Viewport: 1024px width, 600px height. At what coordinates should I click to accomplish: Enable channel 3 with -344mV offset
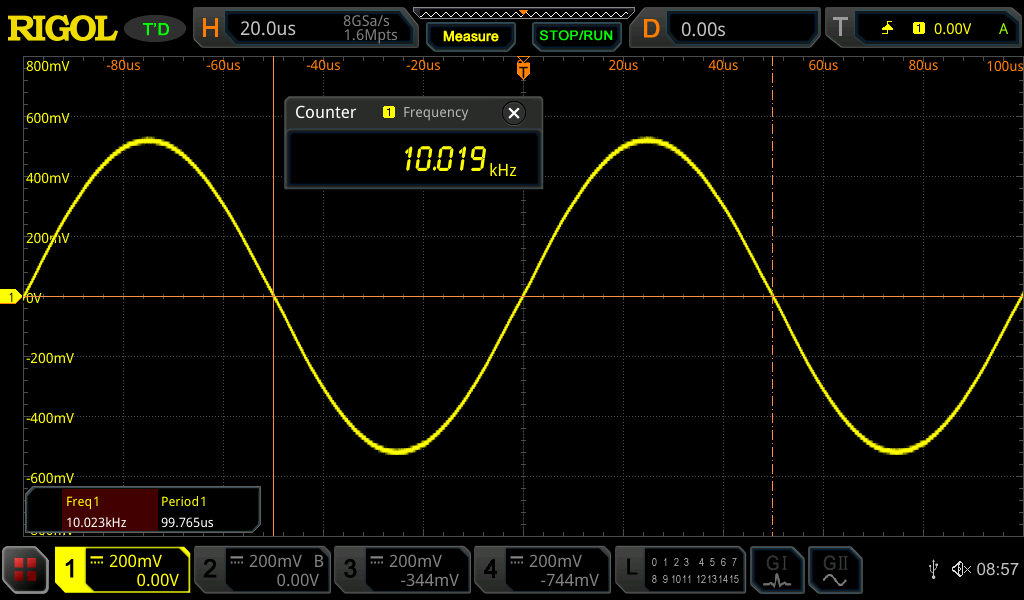pos(401,570)
